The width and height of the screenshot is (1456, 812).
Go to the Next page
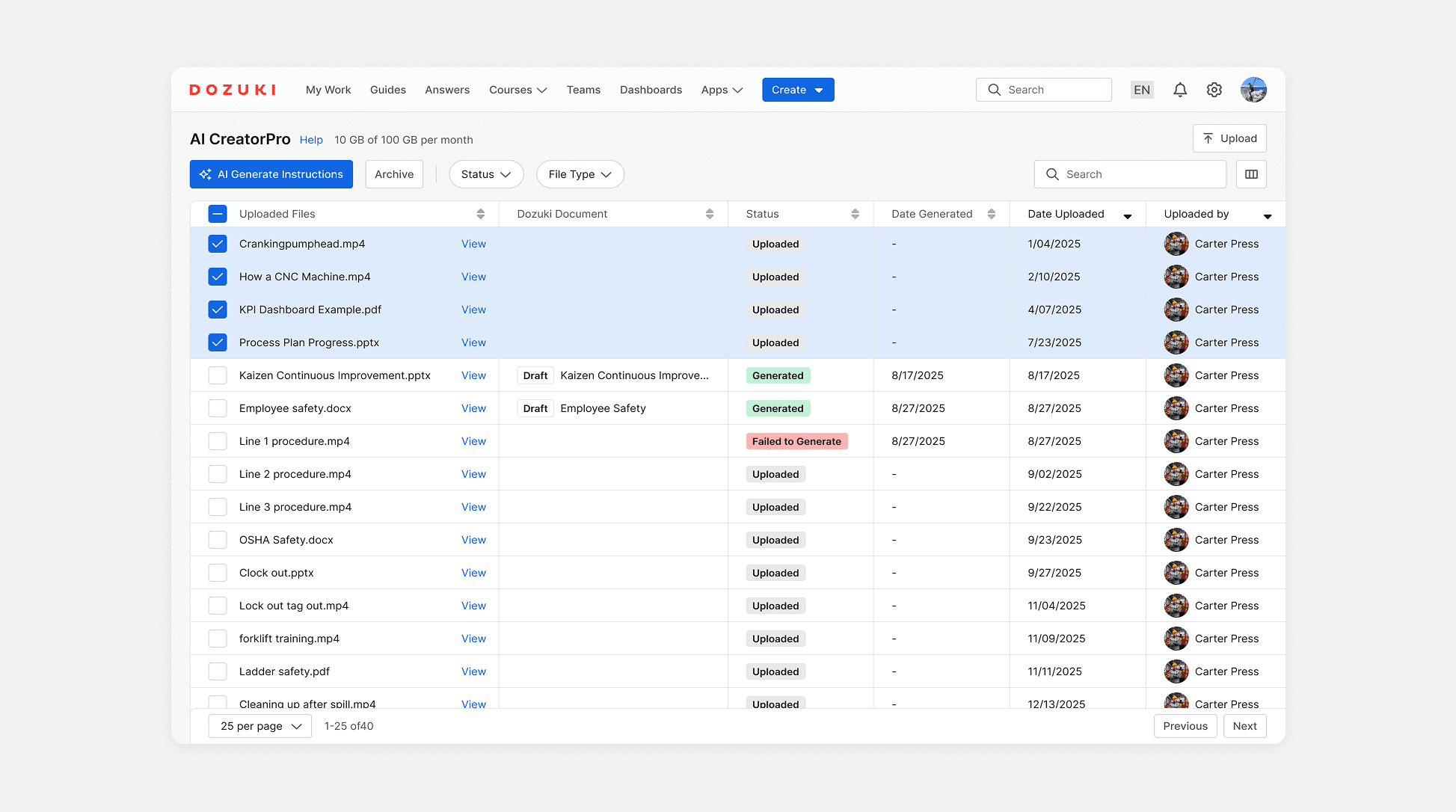pos(1245,726)
